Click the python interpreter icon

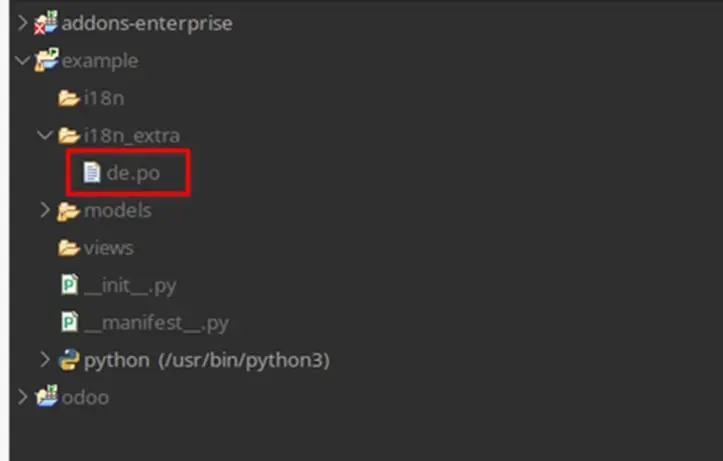coord(69,360)
